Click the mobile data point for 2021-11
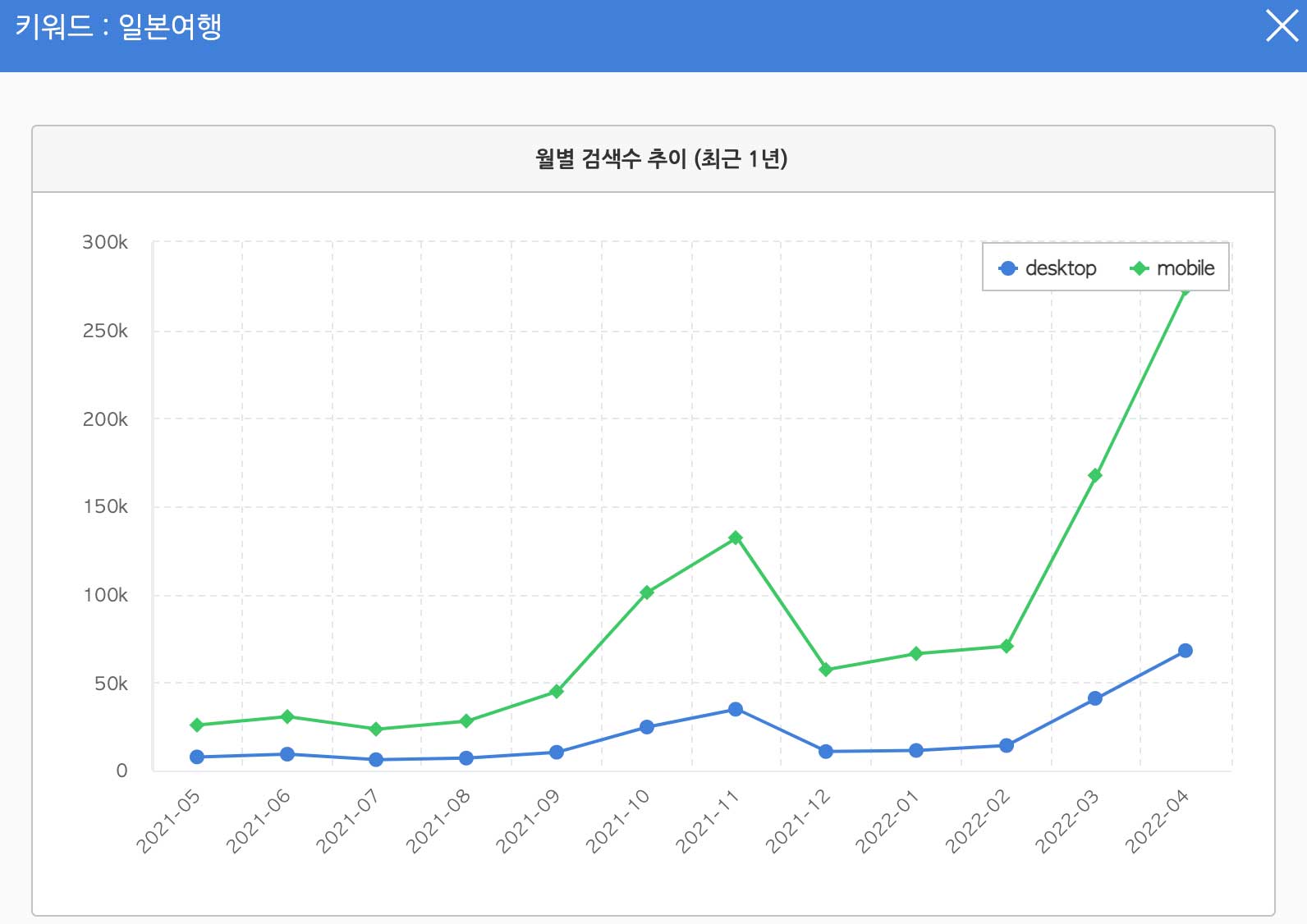This screenshot has width=1307, height=924. [x=736, y=538]
